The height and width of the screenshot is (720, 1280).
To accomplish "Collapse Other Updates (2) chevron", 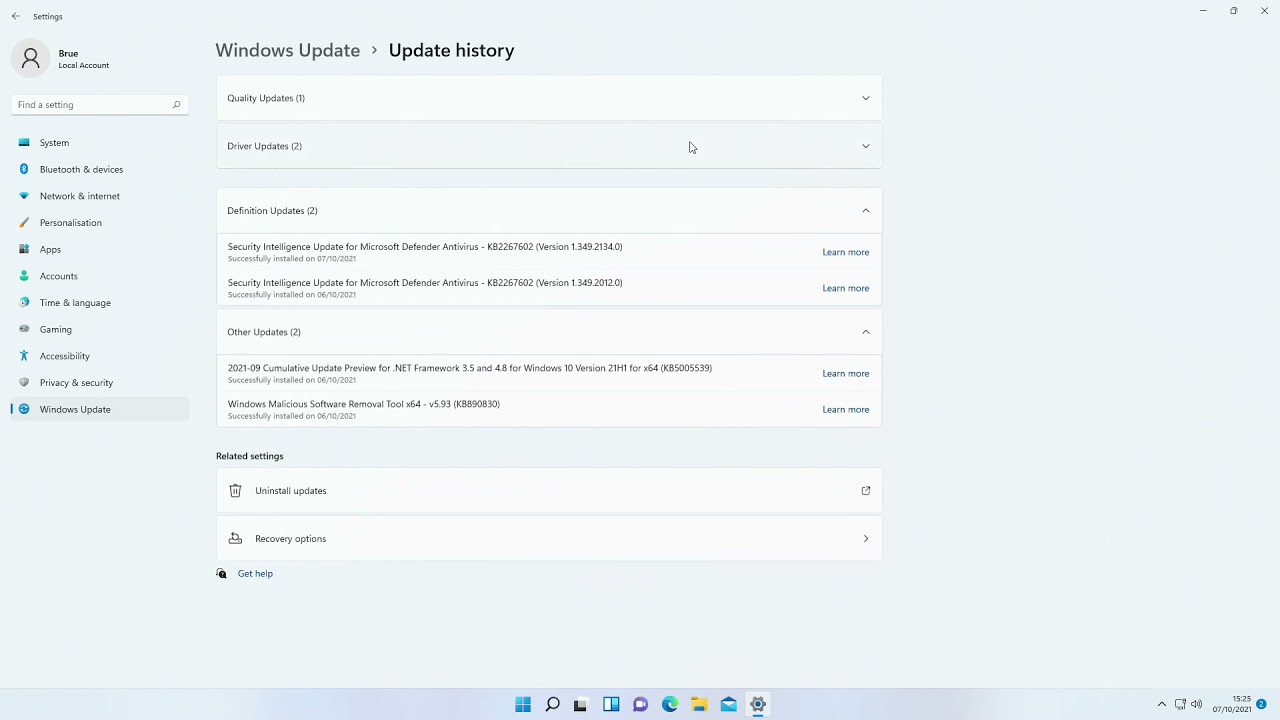I will [x=866, y=332].
